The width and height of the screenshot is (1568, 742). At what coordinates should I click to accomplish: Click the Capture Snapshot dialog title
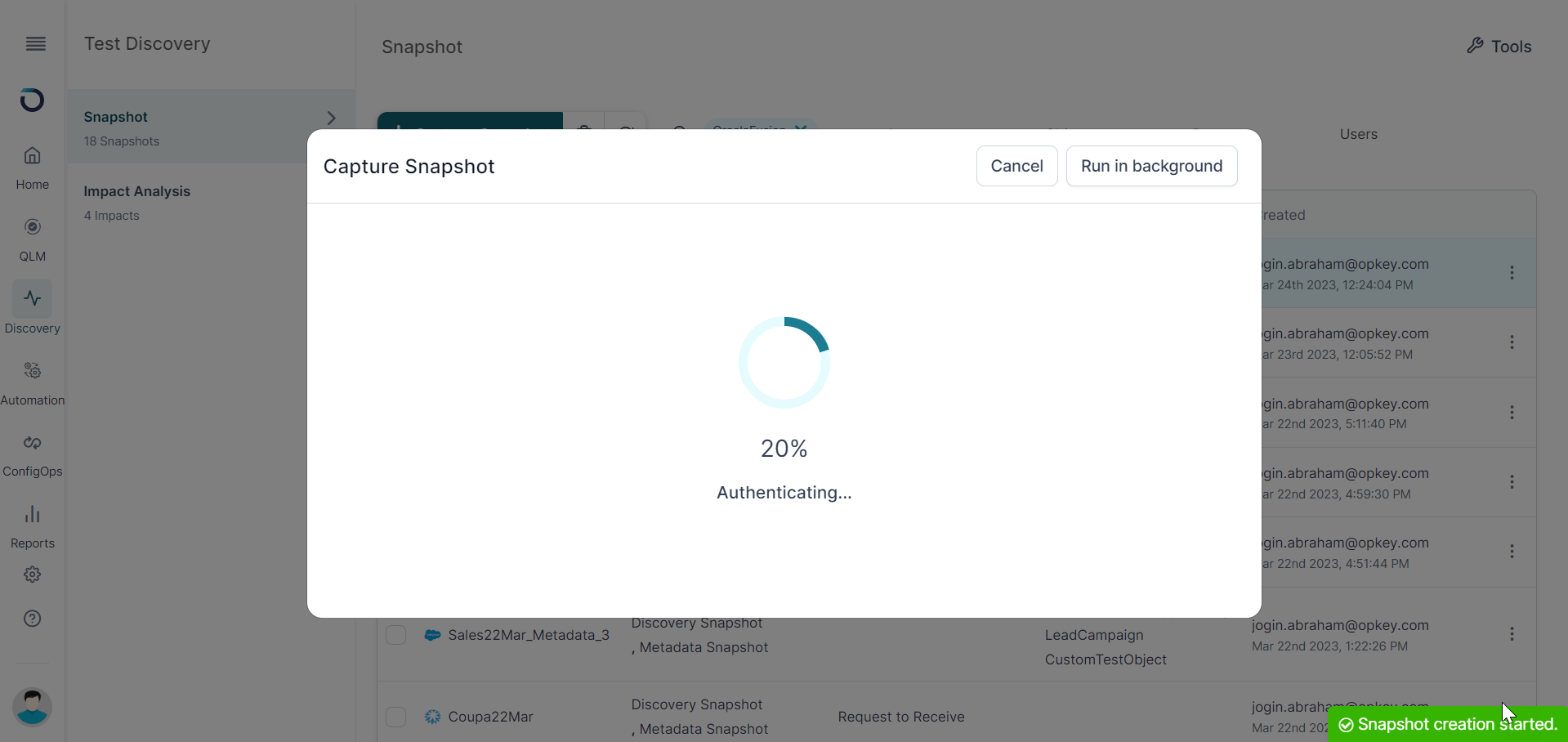tap(409, 167)
